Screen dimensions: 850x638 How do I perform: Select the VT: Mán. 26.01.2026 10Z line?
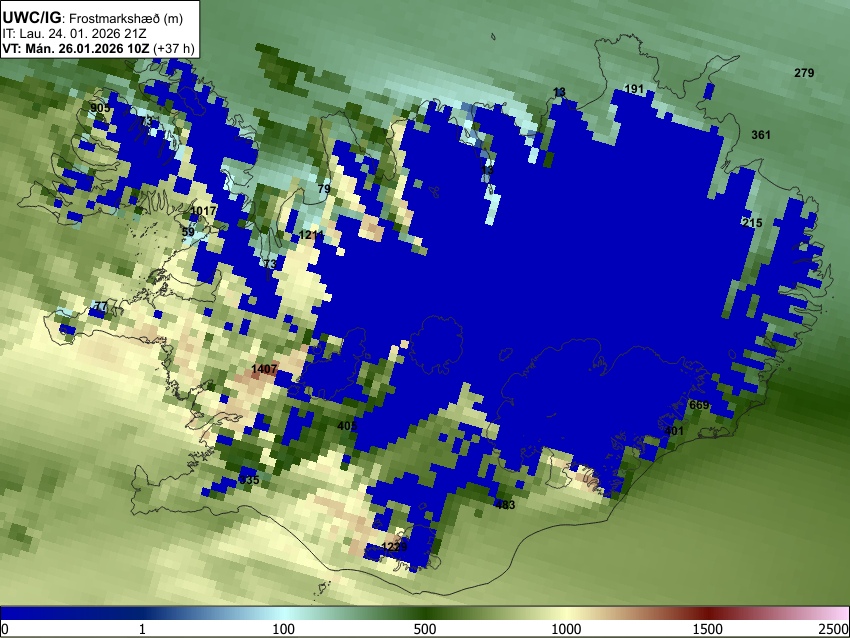pyautogui.click(x=75, y=48)
